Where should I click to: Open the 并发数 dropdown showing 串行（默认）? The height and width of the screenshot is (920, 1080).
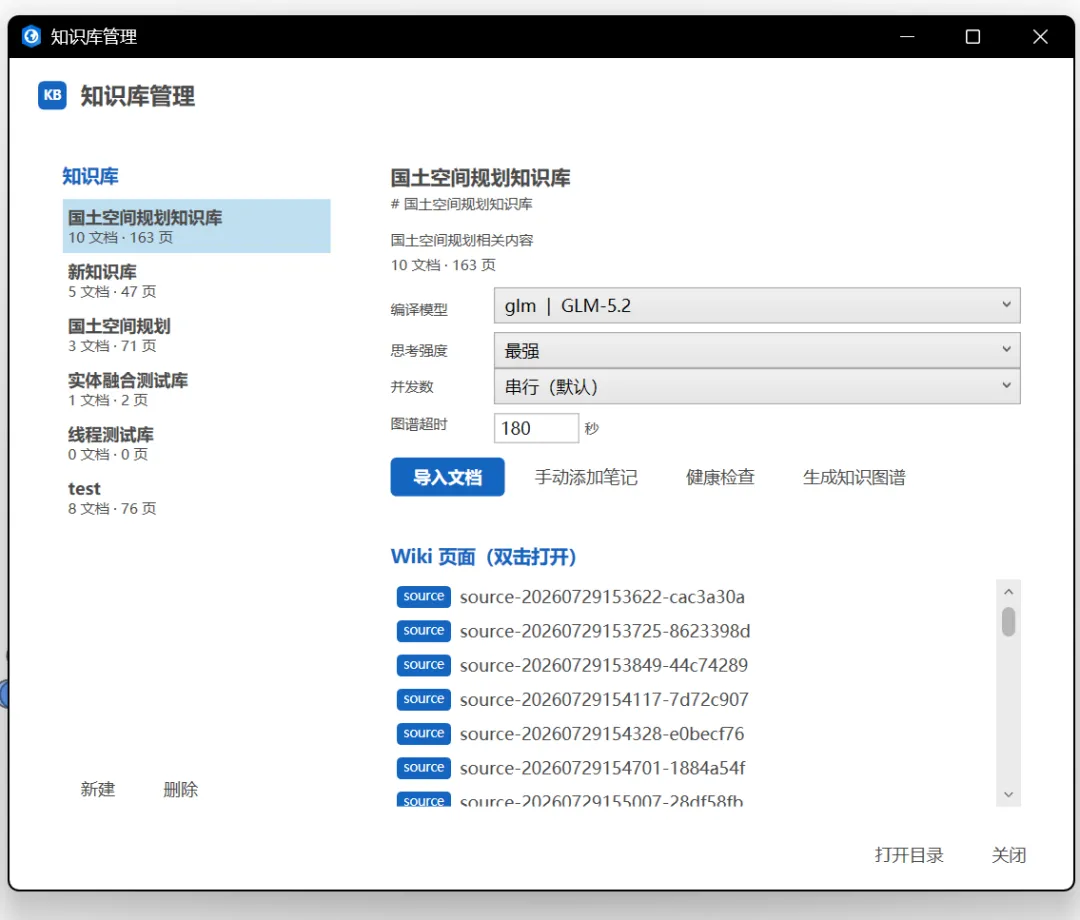coord(757,386)
